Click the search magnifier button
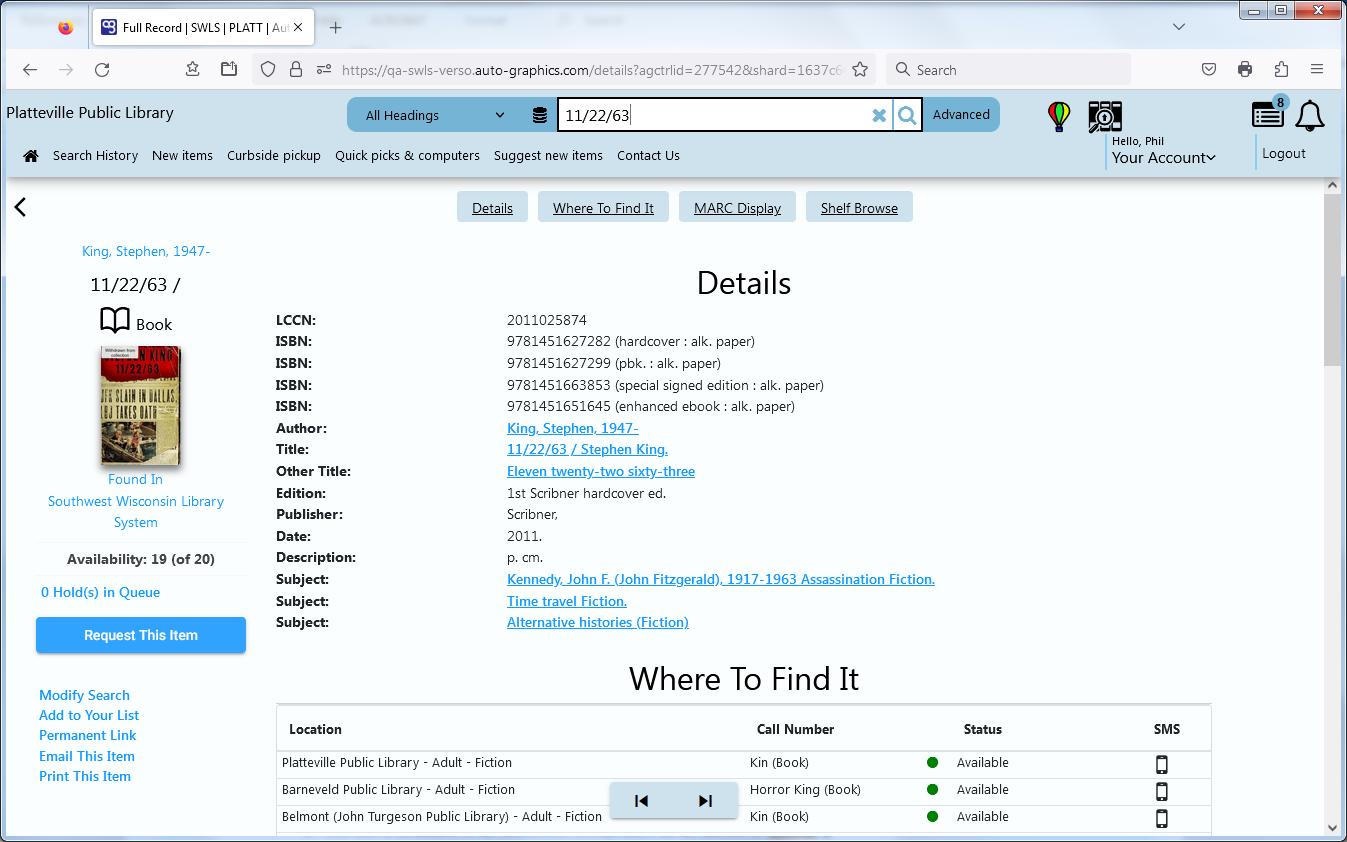 point(907,115)
